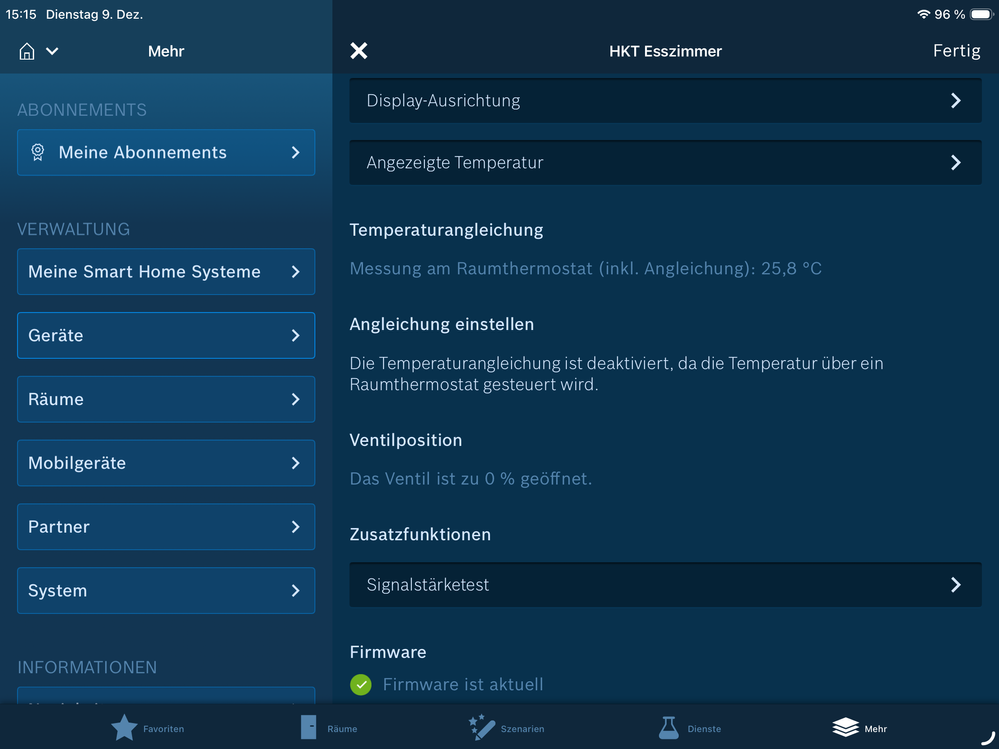Open Meine Abonnements
The width and height of the screenshot is (999, 749).
[165, 152]
